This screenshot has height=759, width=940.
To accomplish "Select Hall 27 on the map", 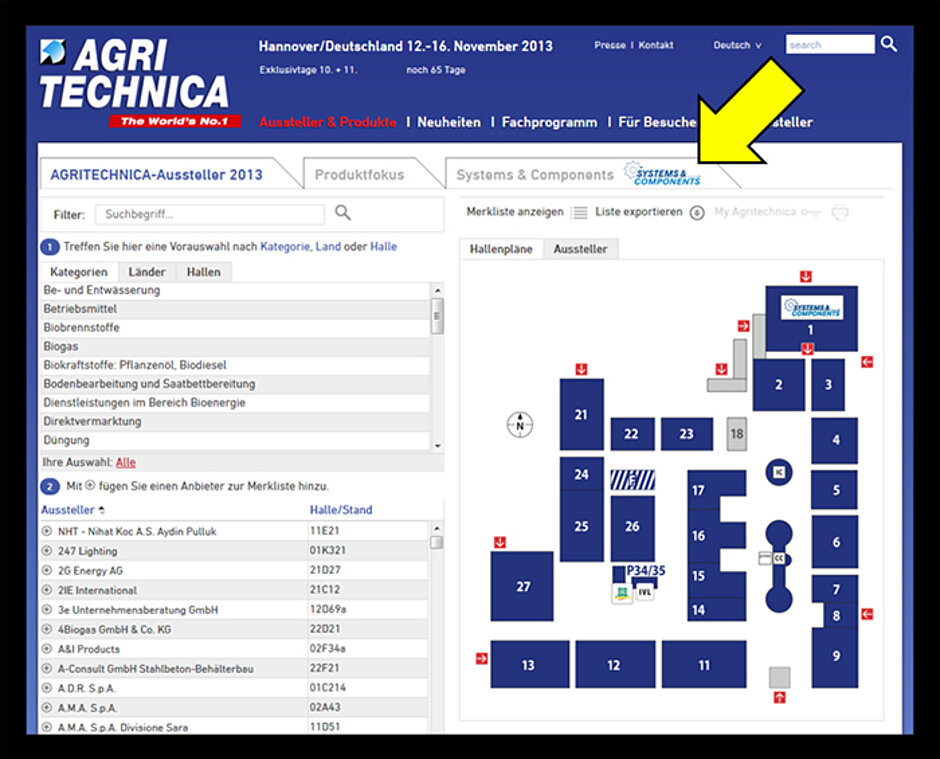I will point(522,586).
